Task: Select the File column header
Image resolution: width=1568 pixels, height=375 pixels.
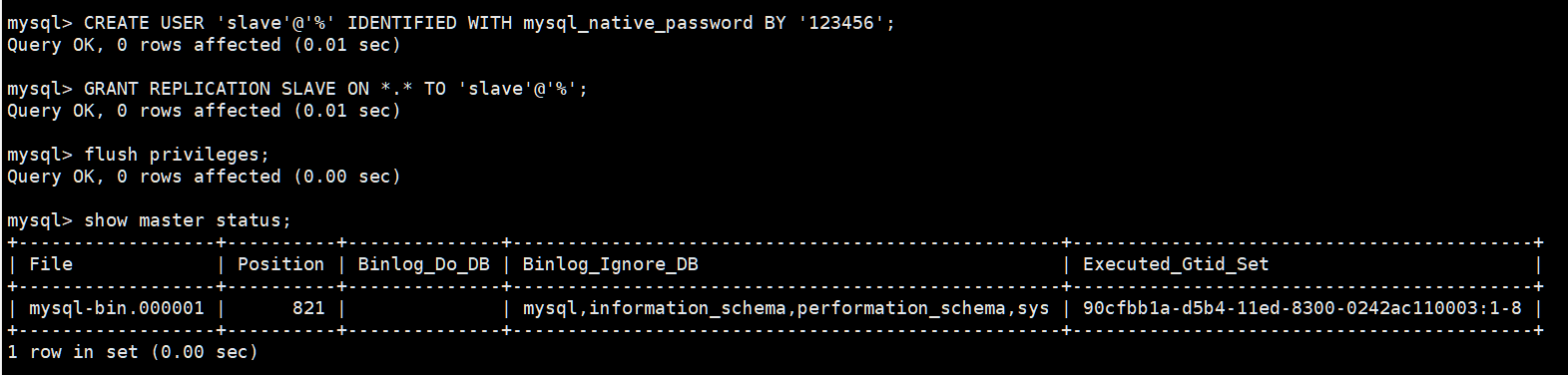Action: (x=51, y=264)
